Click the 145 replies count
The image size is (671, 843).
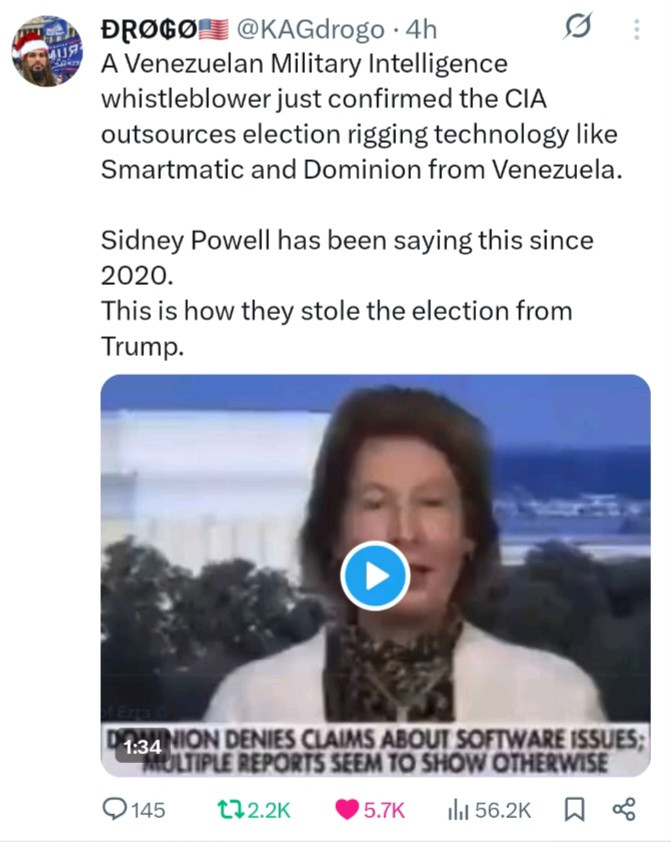click(x=148, y=809)
